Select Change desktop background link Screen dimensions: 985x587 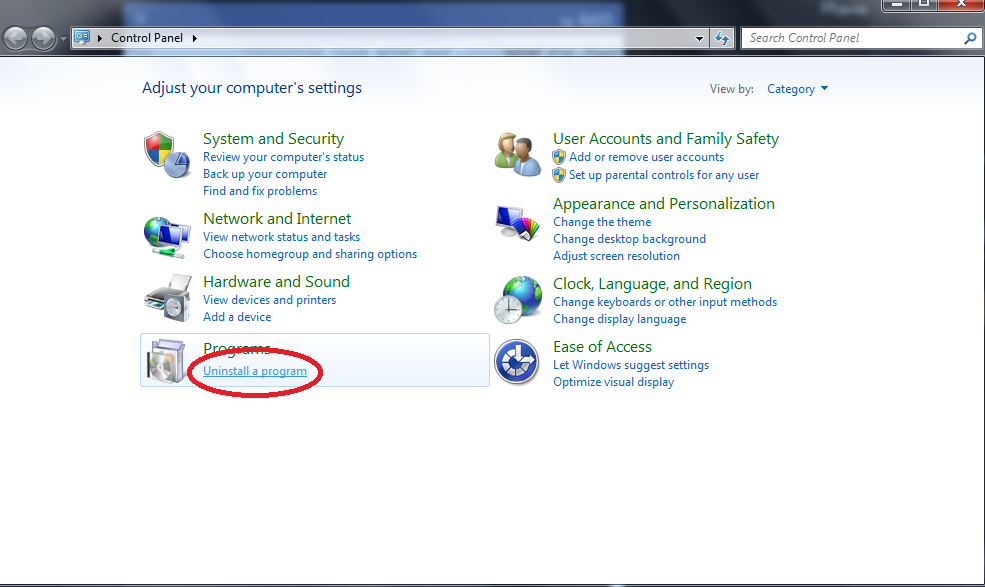click(x=629, y=239)
